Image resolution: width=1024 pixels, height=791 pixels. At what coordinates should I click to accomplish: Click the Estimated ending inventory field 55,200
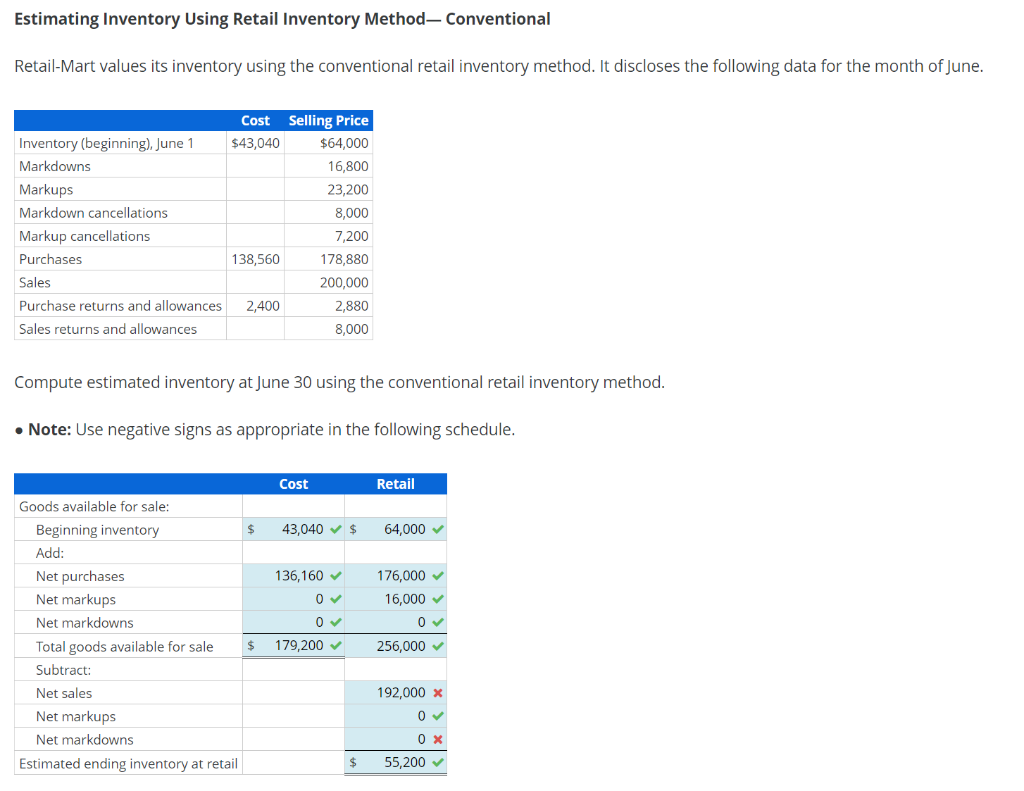[396, 762]
